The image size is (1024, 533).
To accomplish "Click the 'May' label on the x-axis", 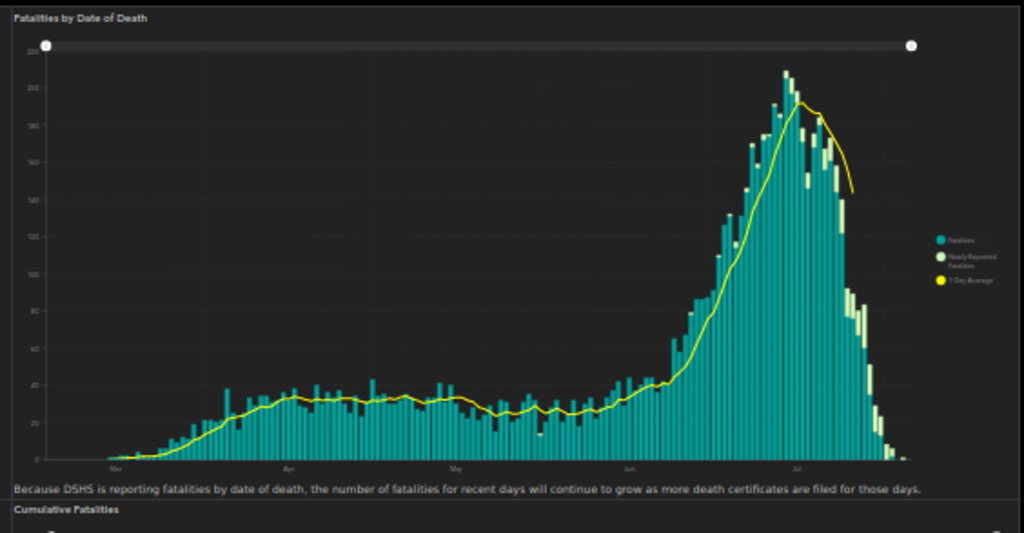I will coord(455,467).
